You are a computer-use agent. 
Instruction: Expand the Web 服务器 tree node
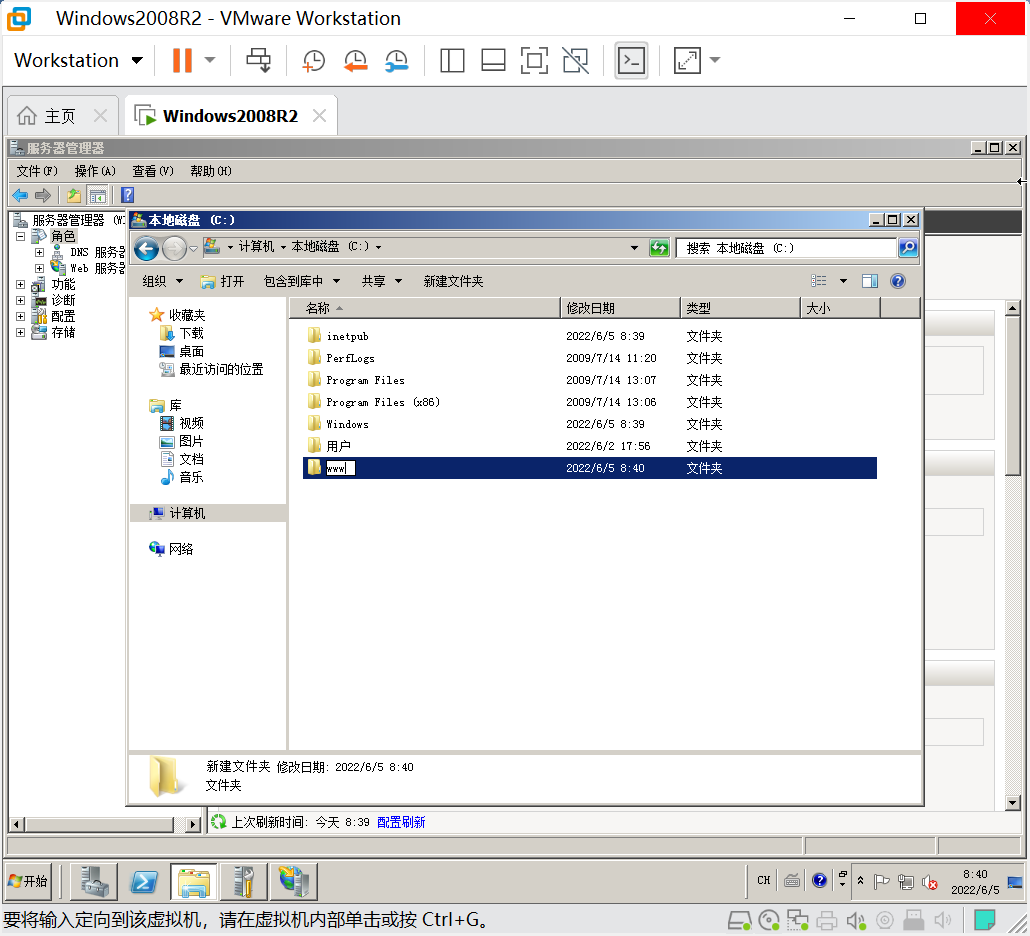(x=39, y=268)
